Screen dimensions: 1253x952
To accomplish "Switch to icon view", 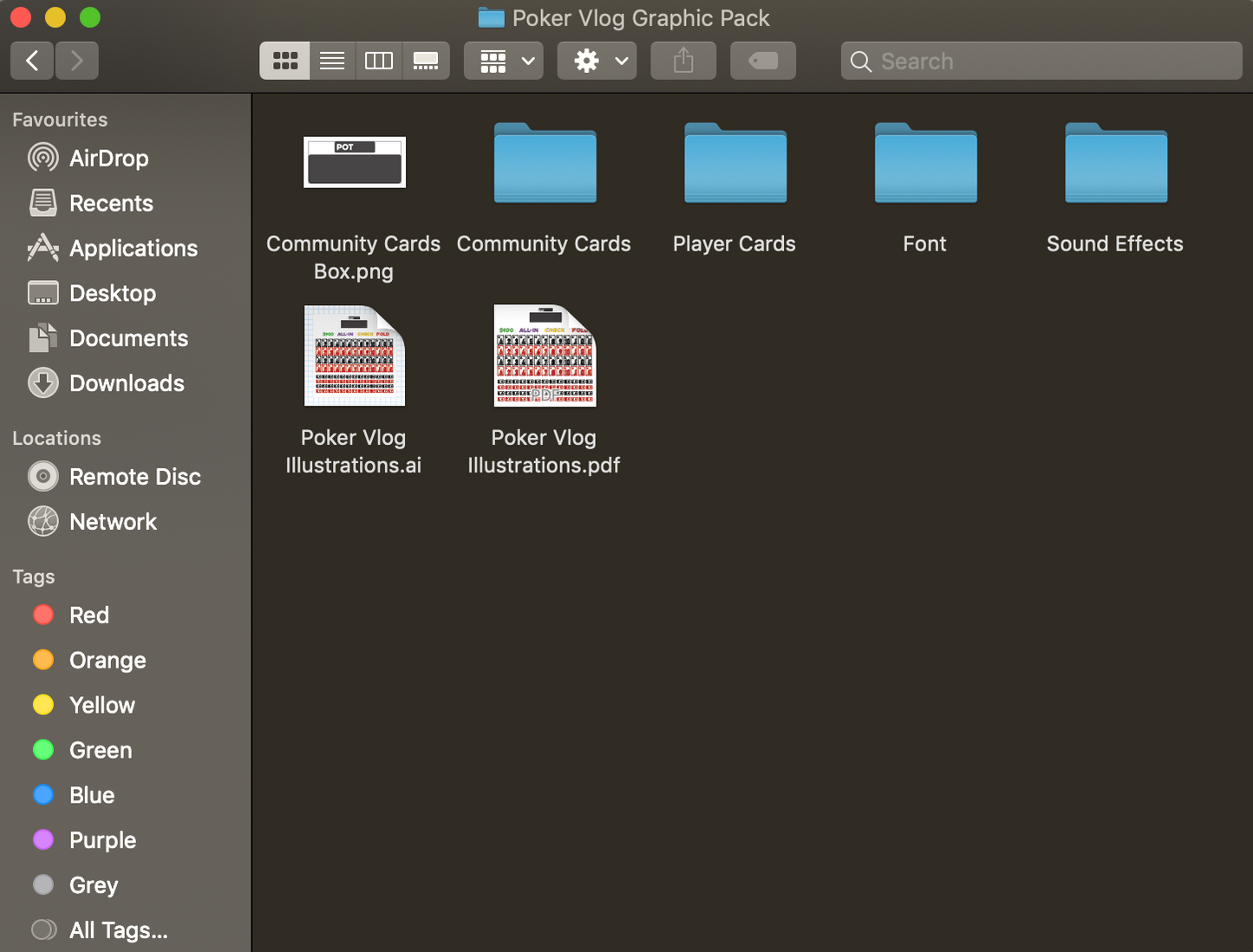I will tap(284, 61).
